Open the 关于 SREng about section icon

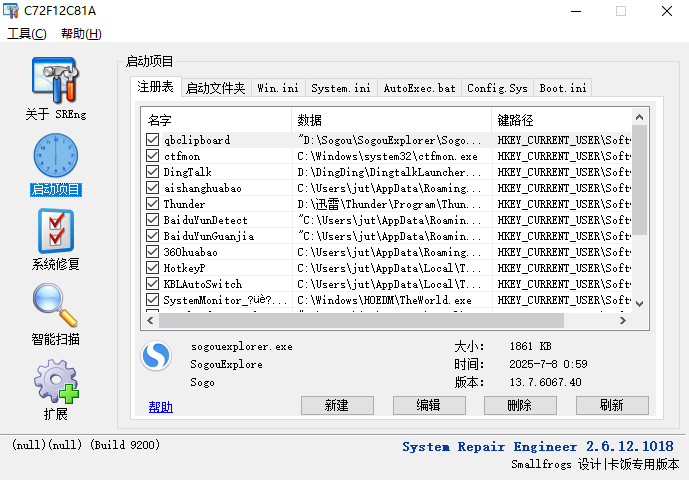pyautogui.click(x=55, y=80)
